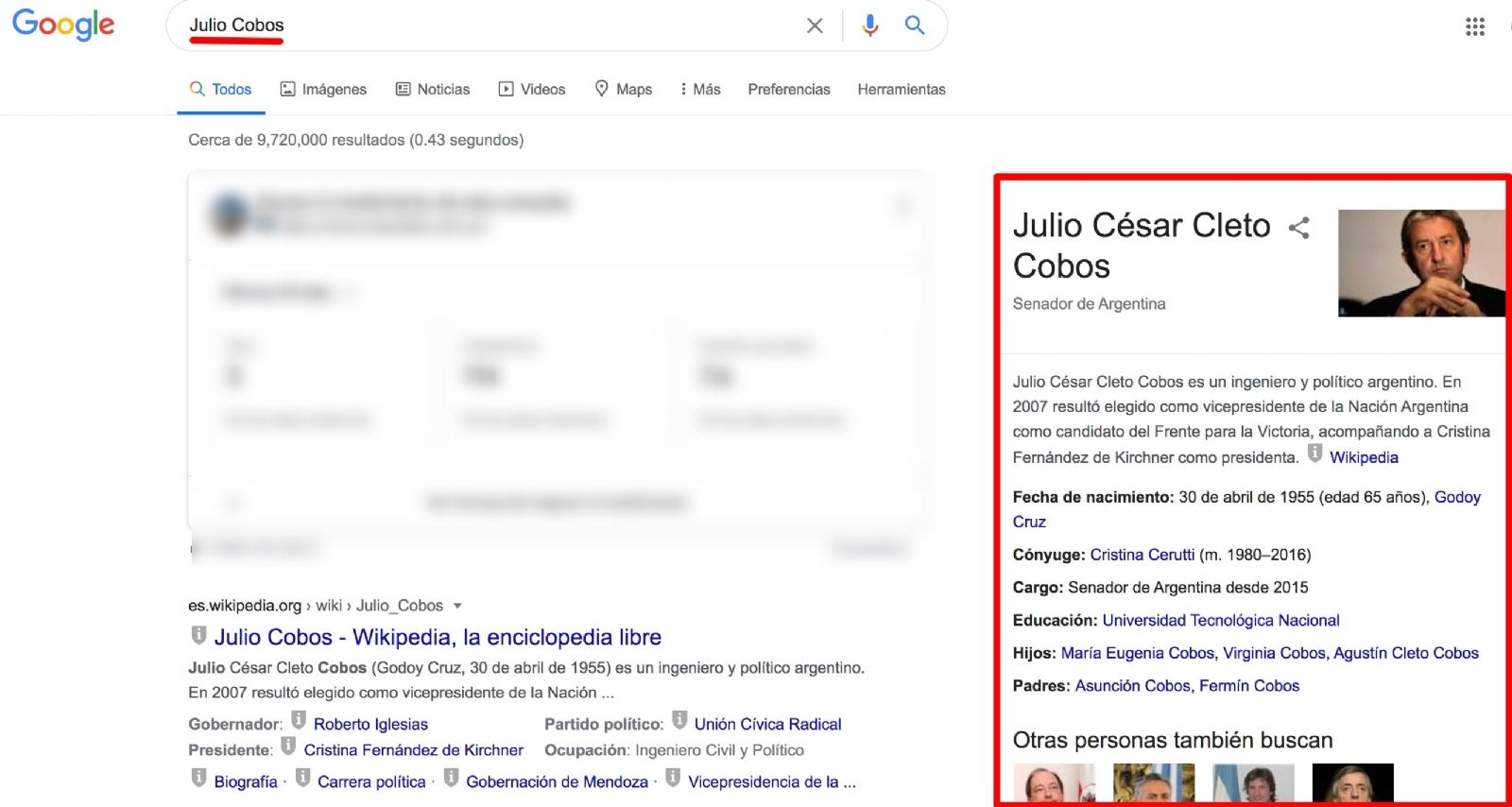This screenshot has height=807, width=1512.
Task: Expand the arrow next to es.wikipedia.org URL
Action: pyautogui.click(x=457, y=606)
